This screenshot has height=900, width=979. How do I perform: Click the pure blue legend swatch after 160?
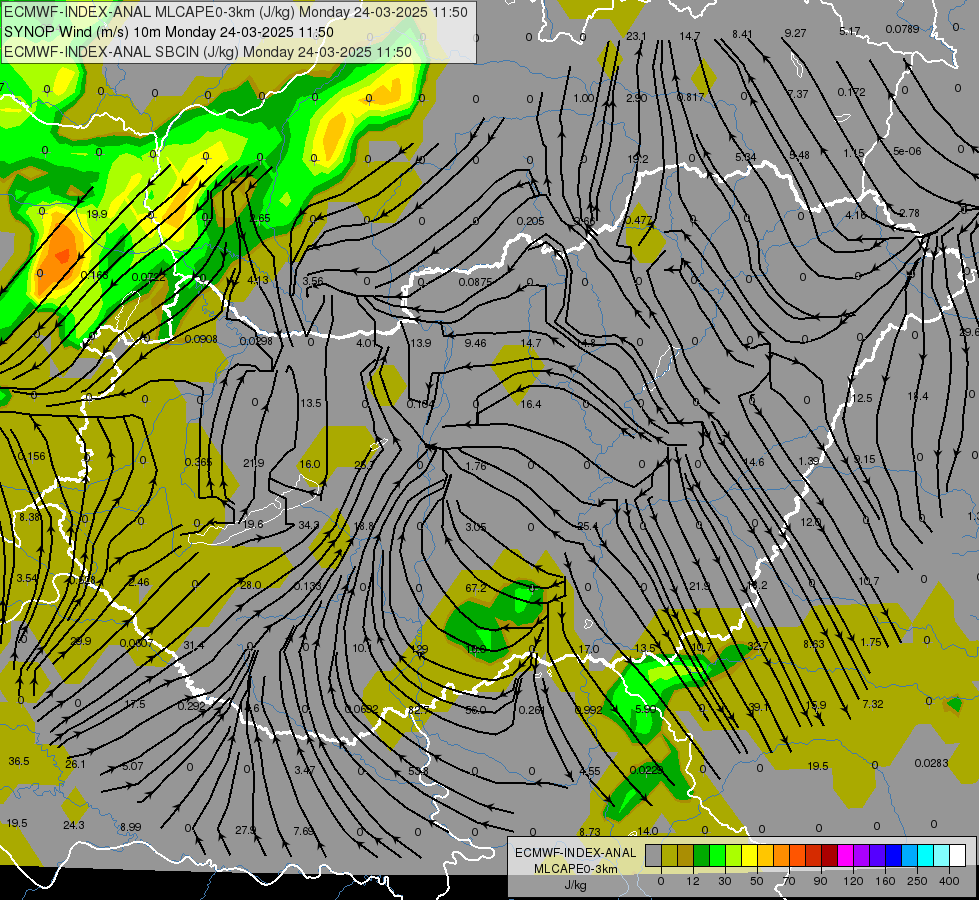pos(893,856)
